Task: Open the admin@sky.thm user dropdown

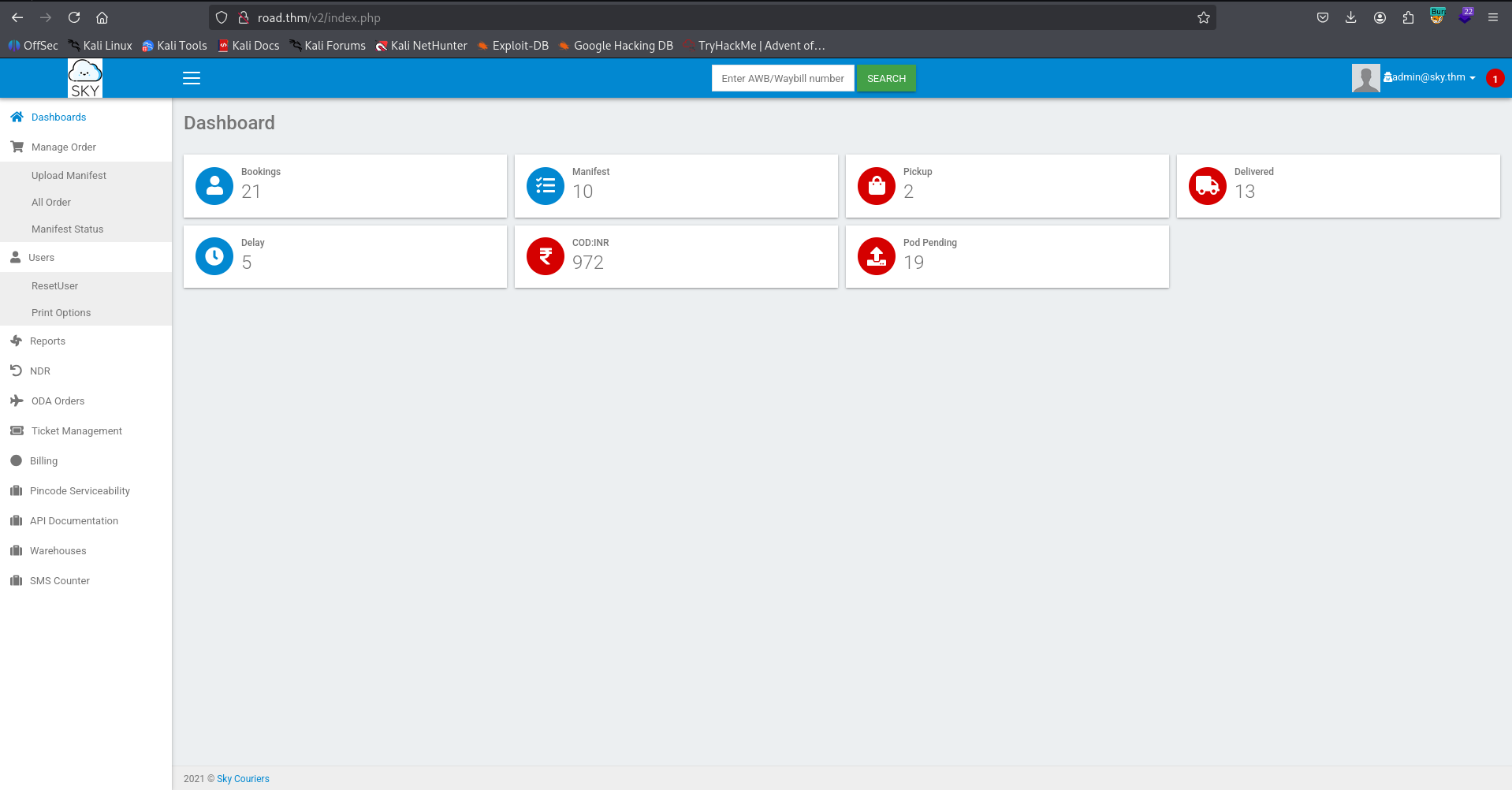Action: pos(1430,77)
